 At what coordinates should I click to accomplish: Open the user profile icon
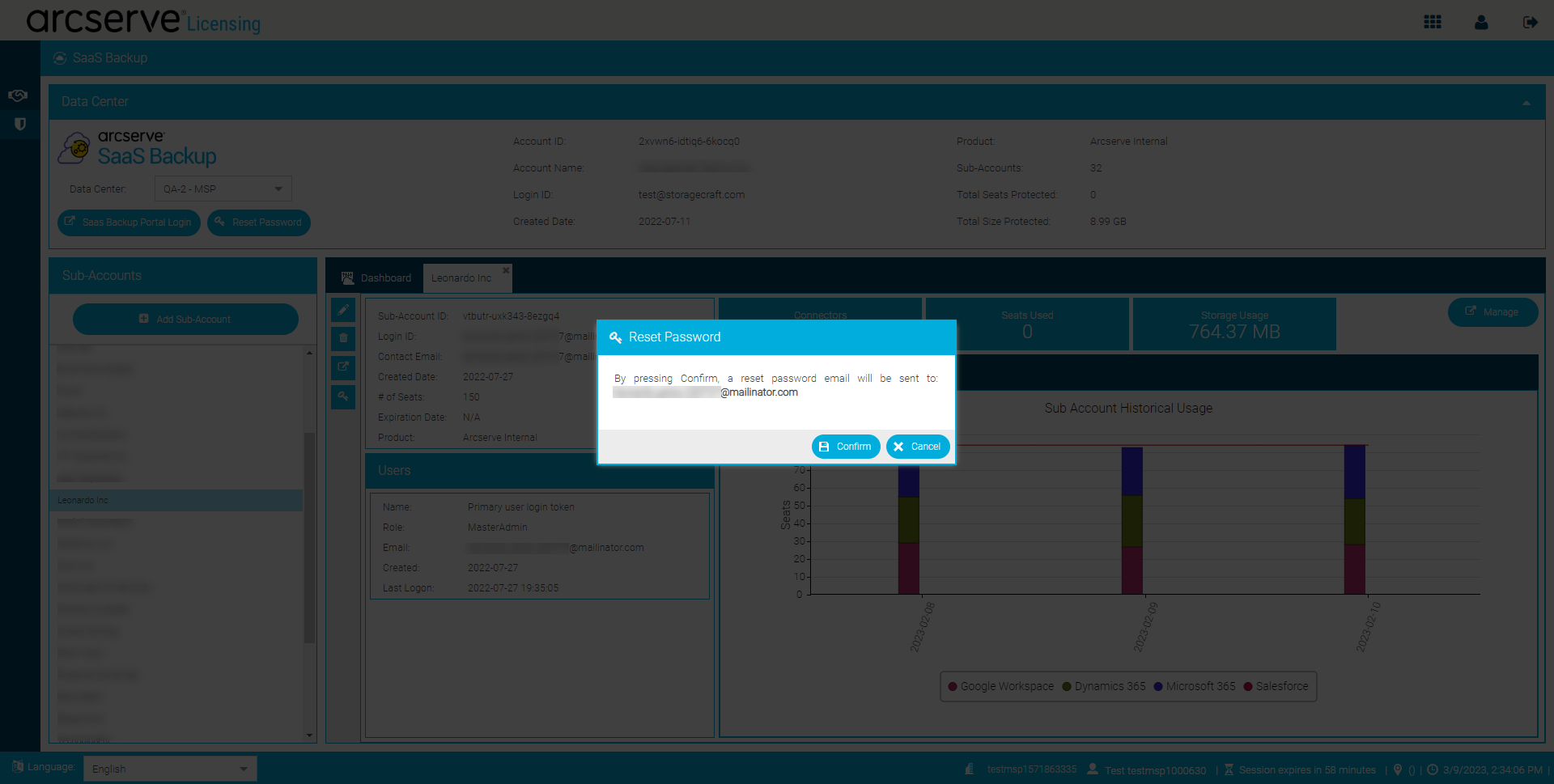click(1481, 22)
